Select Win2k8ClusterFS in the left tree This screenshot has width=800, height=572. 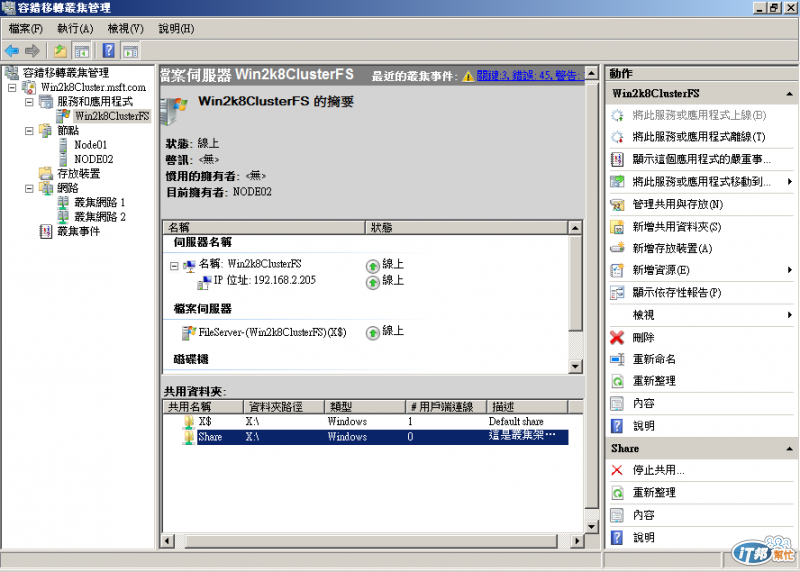pyautogui.click(x=112, y=116)
